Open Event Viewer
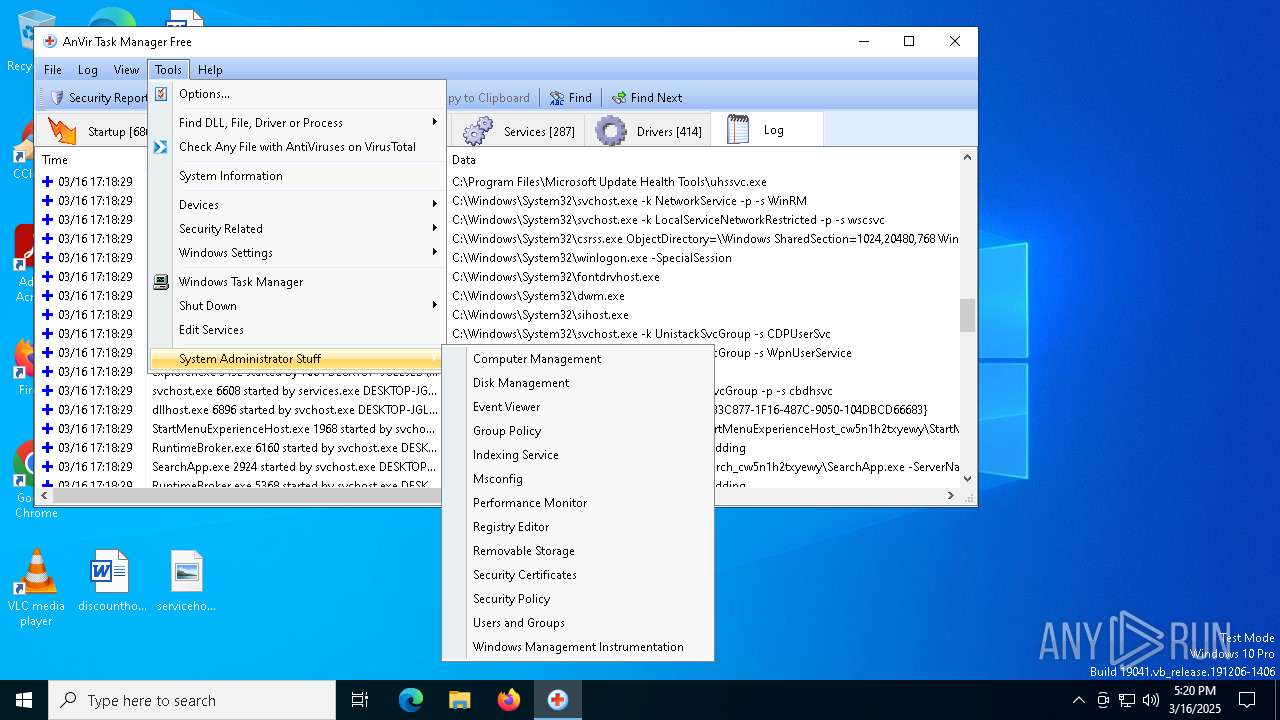 click(x=578, y=407)
